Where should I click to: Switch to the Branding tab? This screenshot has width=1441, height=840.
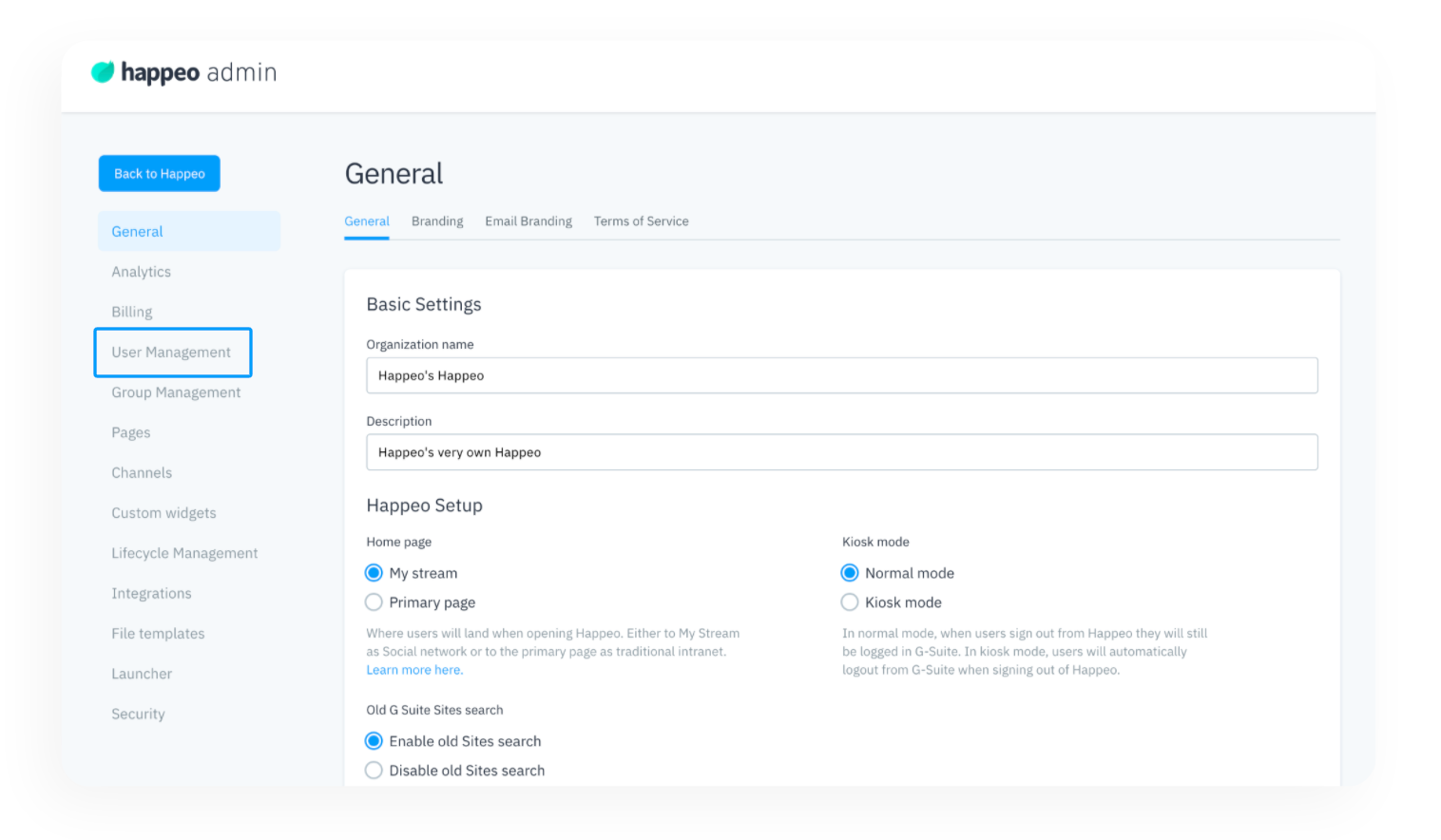point(437,221)
